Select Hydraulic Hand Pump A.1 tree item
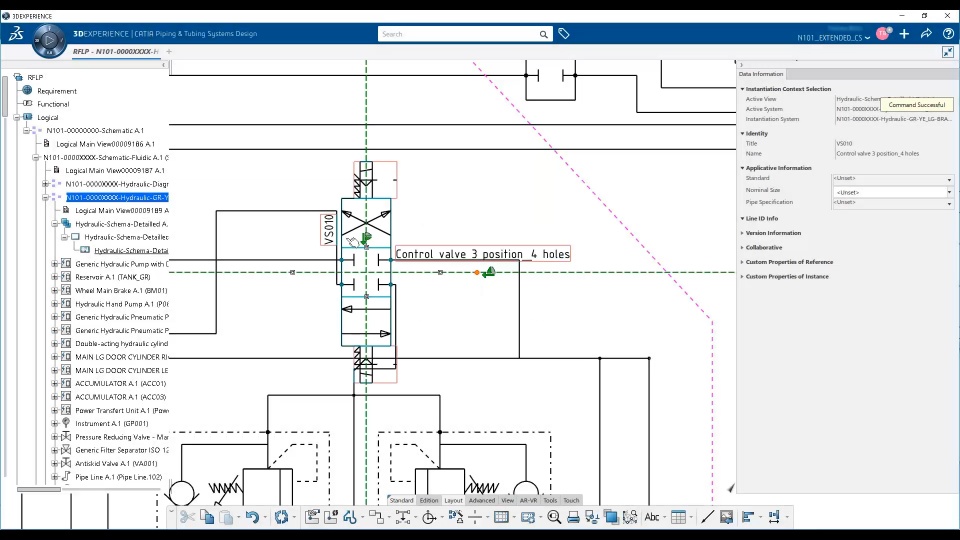960x540 pixels. (x=122, y=304)
